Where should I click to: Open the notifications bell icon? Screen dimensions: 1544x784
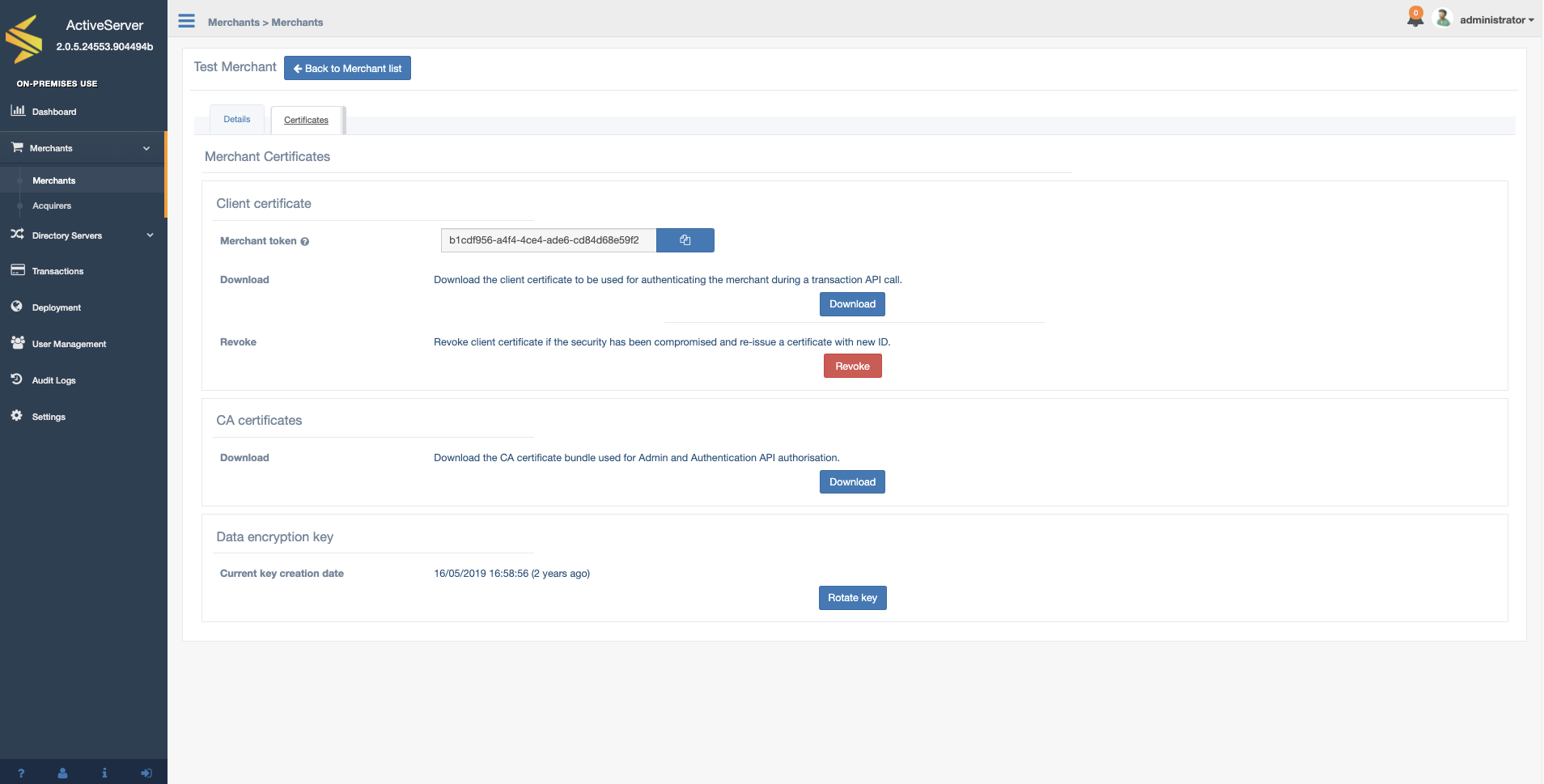[1415, 18]
